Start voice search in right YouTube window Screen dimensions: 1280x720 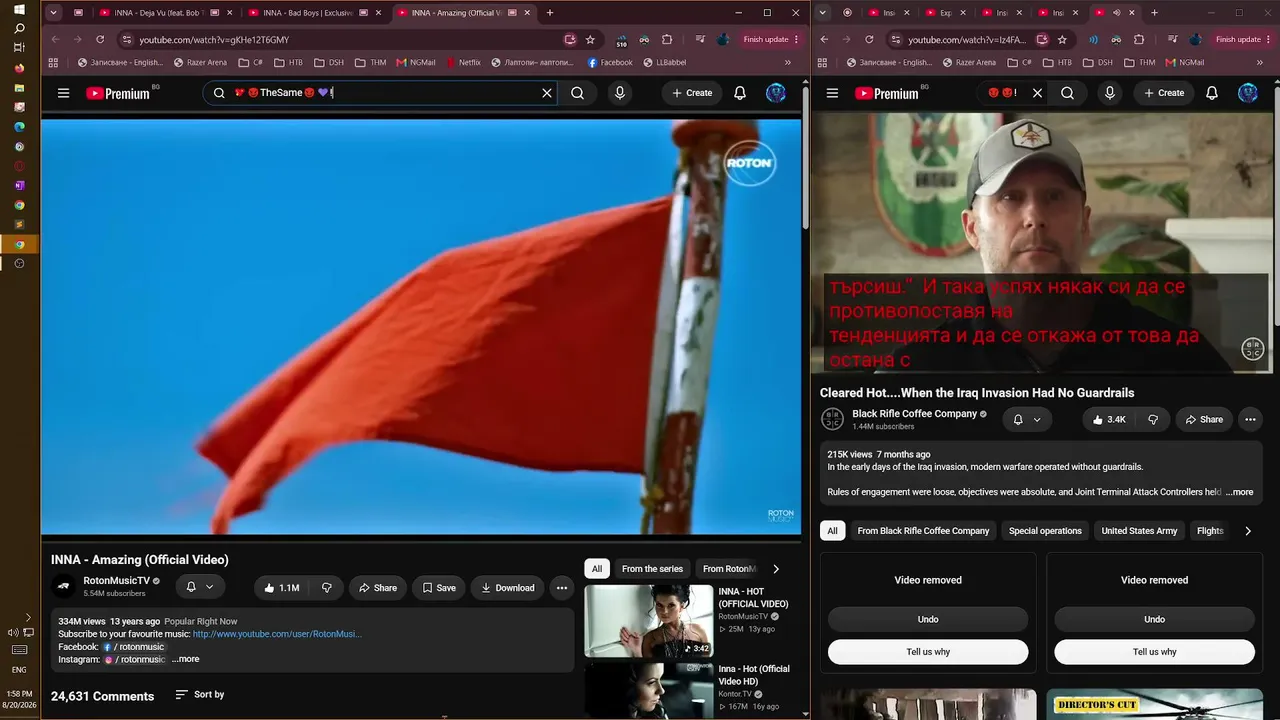click(x=1109, y=93)
